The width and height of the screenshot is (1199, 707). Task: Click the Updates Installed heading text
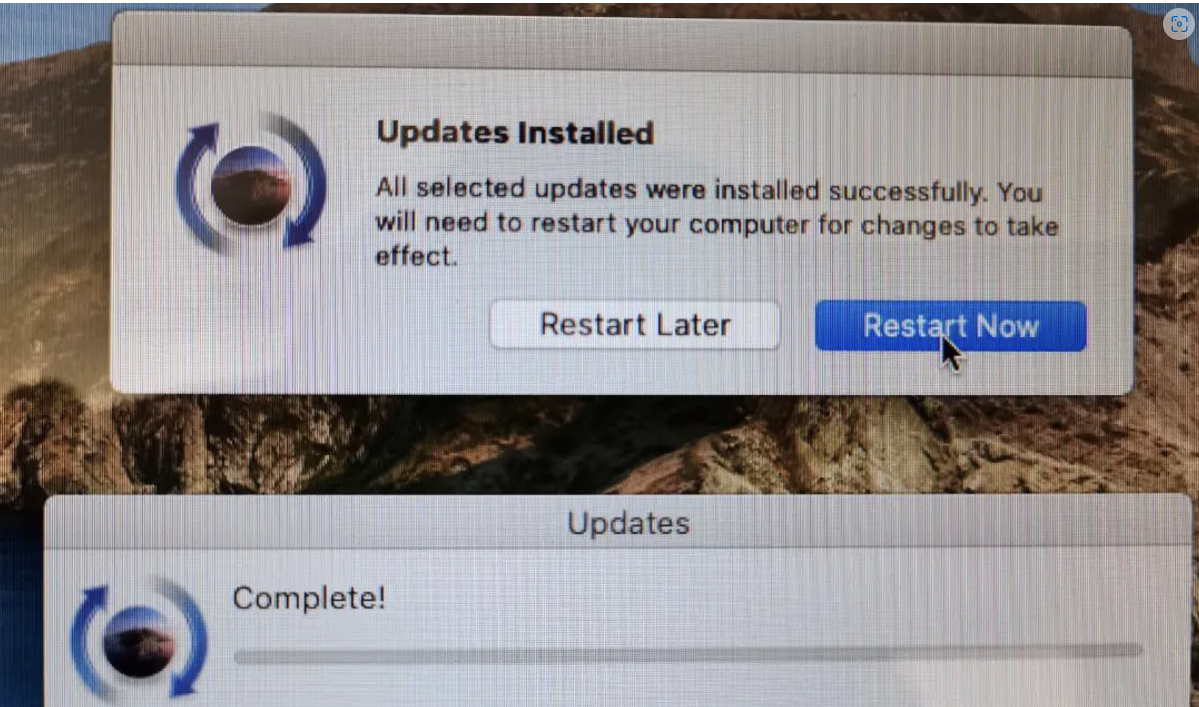[x=515, y=132]
